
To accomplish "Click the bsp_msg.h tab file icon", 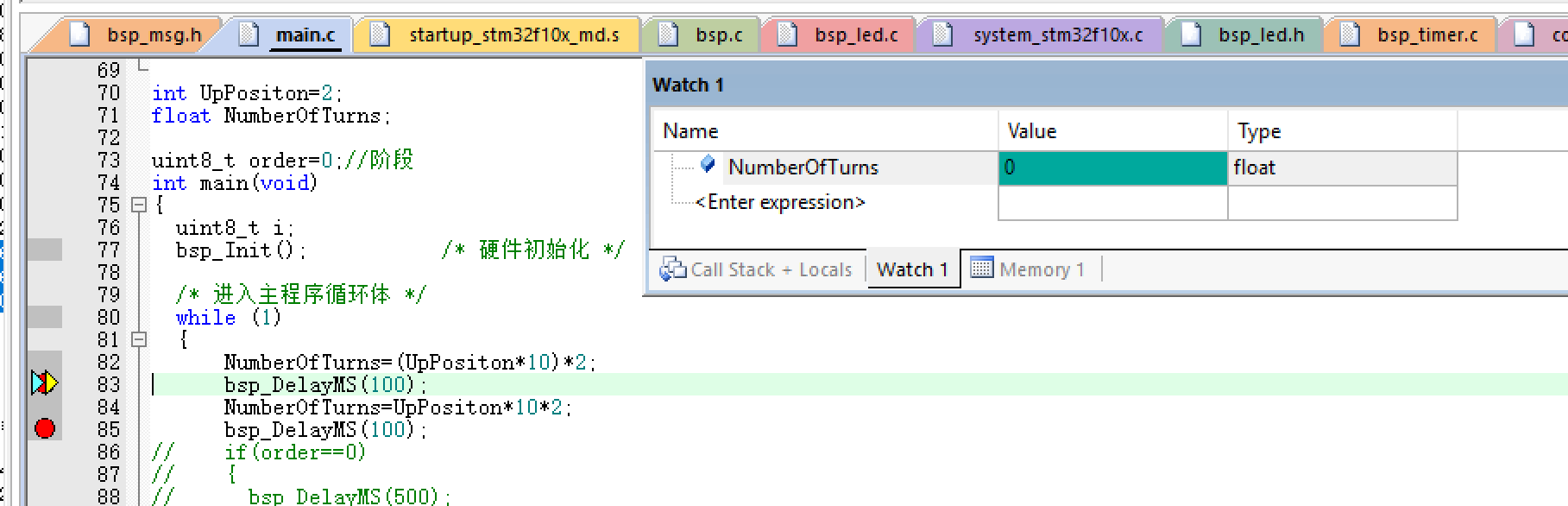I will coord(79,35).
